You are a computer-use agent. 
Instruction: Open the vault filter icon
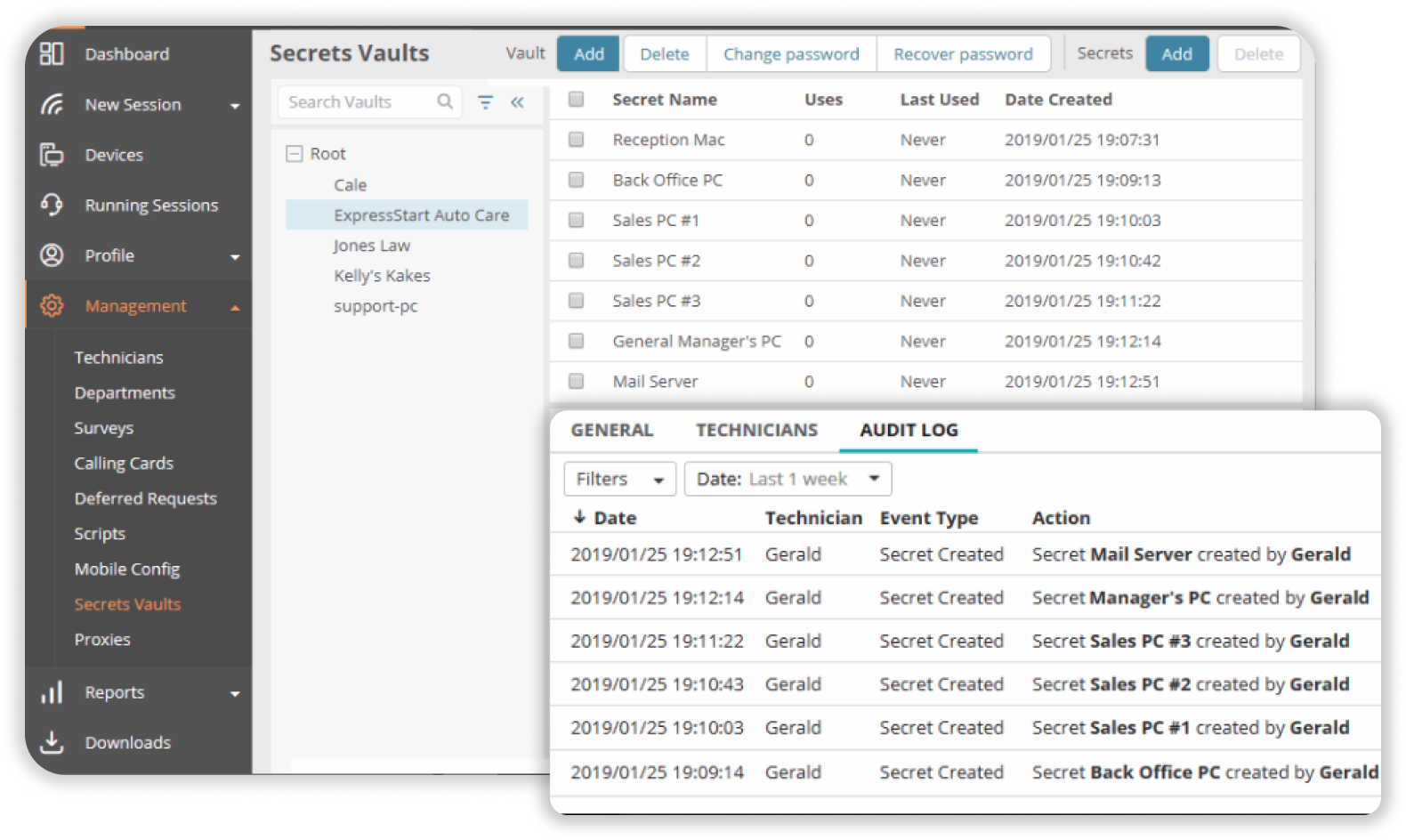[486, 102]
